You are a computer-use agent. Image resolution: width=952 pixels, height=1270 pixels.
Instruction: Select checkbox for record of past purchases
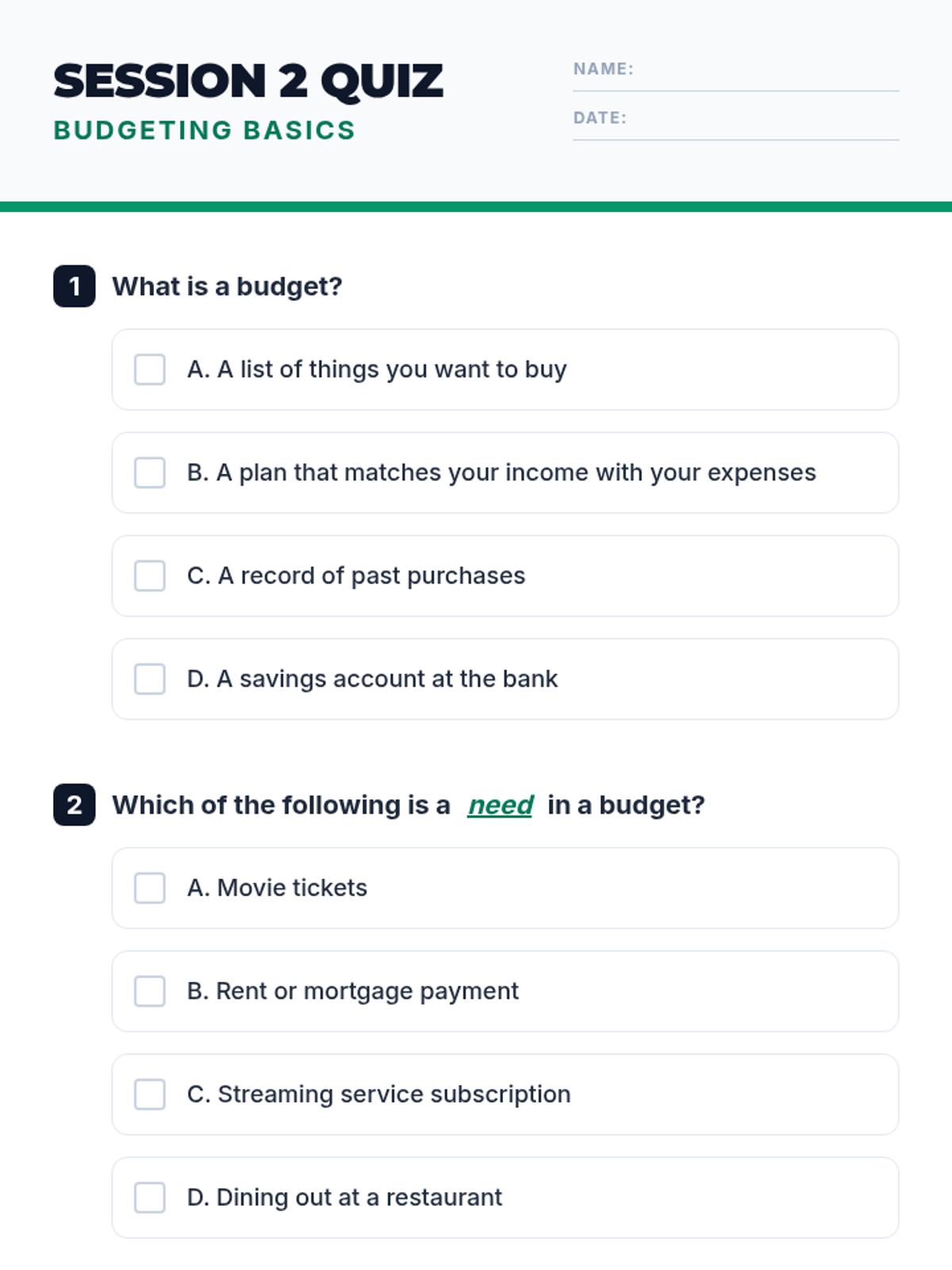pos(150,576)
